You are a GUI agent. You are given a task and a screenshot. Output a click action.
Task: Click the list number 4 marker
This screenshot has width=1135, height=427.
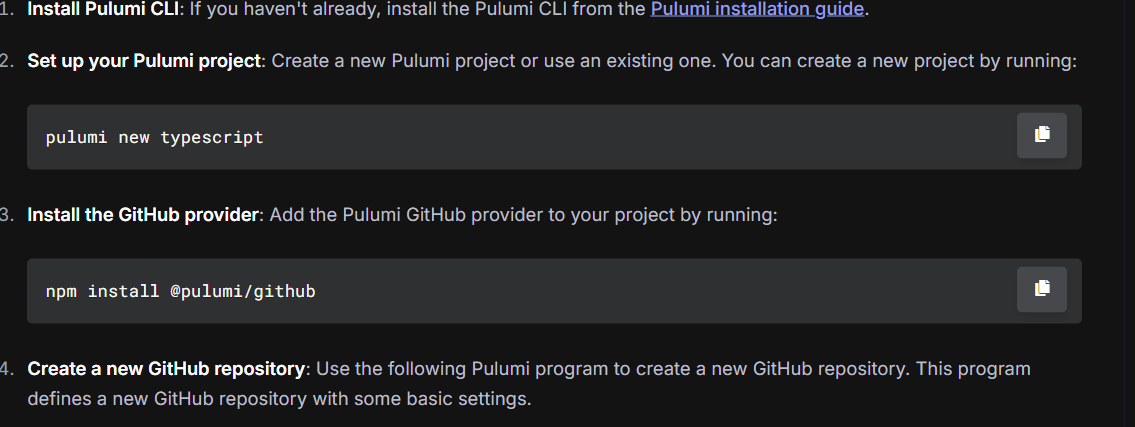click(x=7, y=369)
